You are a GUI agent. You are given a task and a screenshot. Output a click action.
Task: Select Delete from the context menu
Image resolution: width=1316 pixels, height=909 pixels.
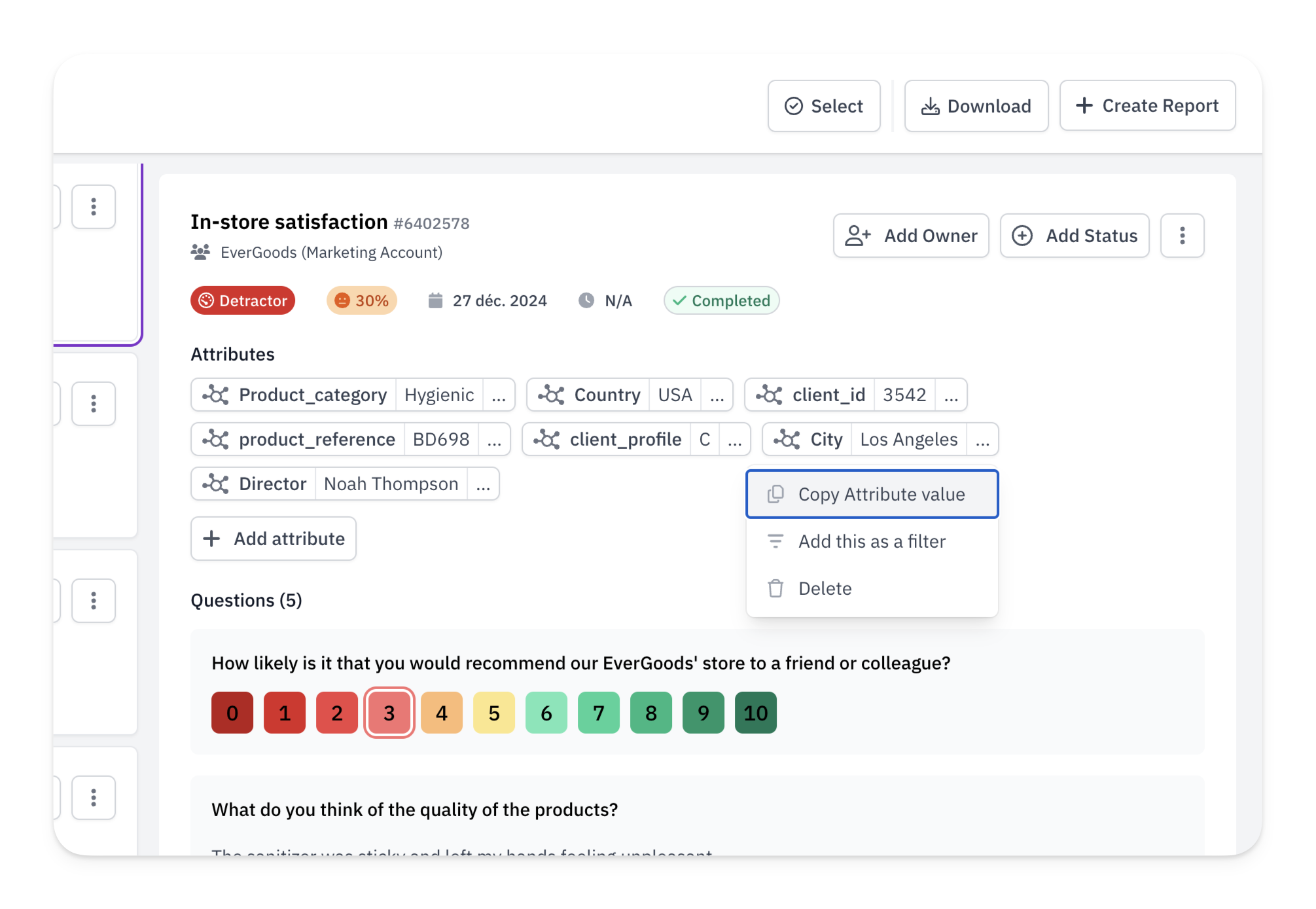(825, 588)
